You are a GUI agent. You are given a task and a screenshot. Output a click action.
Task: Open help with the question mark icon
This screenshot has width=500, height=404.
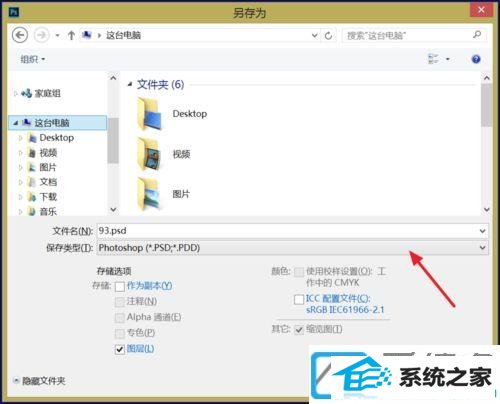tap(476, 59)
